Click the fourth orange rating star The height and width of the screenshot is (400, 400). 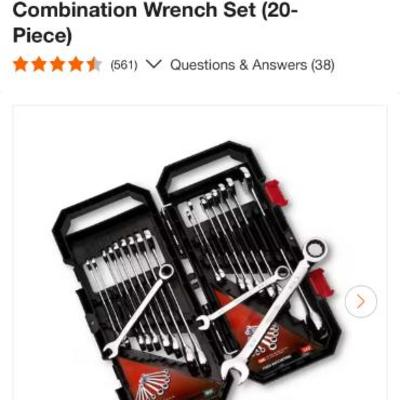tap(76, 64)
